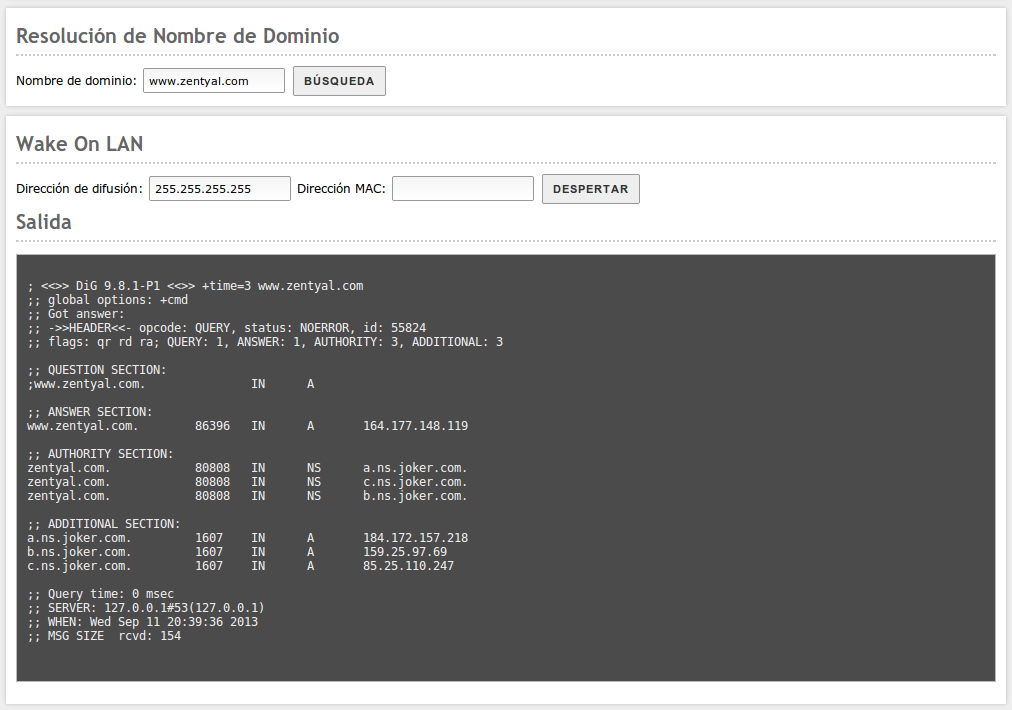The image size is (1012, 710).
Task: Click the DESPERTAR button
Action: 591,188
